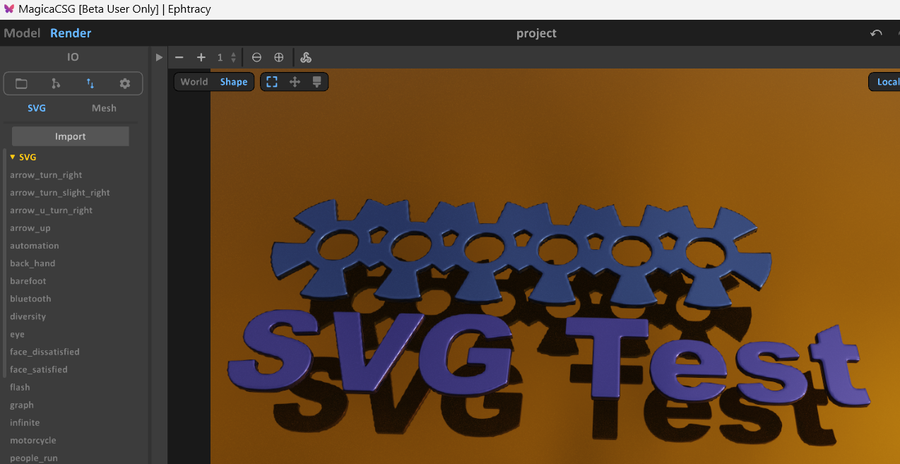
Task: Click the blue gear chain shape in viewport
Action: 521,253
